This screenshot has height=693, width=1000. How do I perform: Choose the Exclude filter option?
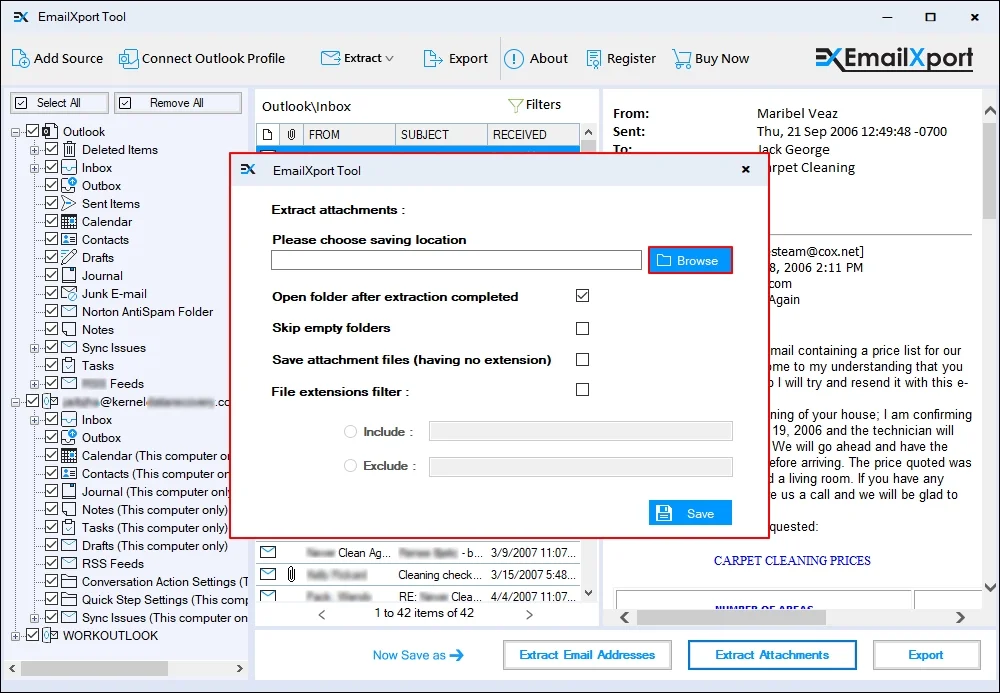point(351,465)
